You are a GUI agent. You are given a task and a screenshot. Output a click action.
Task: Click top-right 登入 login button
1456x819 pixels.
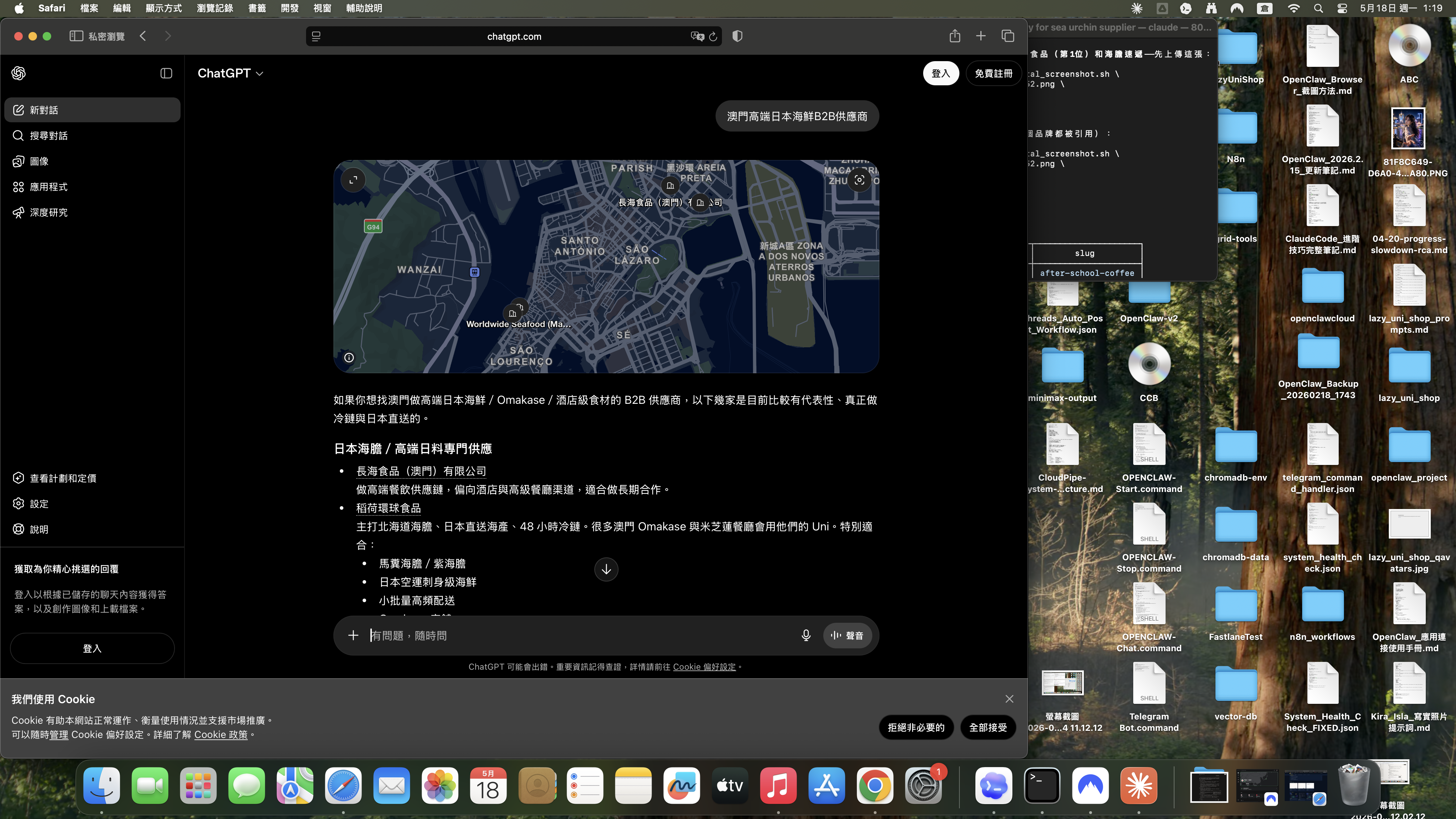point(941,74)
